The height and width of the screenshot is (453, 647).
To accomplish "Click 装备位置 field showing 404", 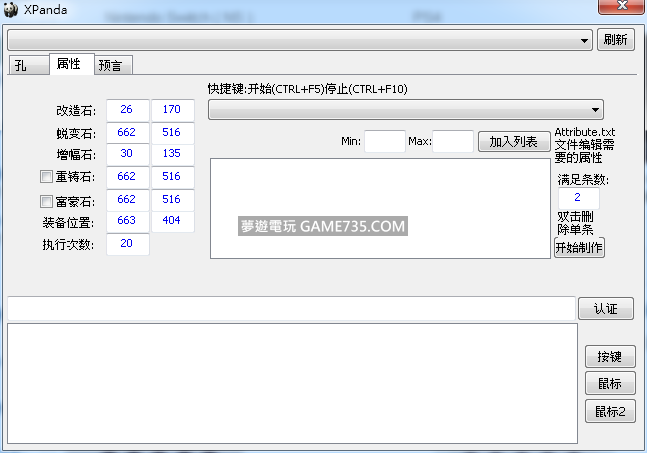I will click(172, 222).
